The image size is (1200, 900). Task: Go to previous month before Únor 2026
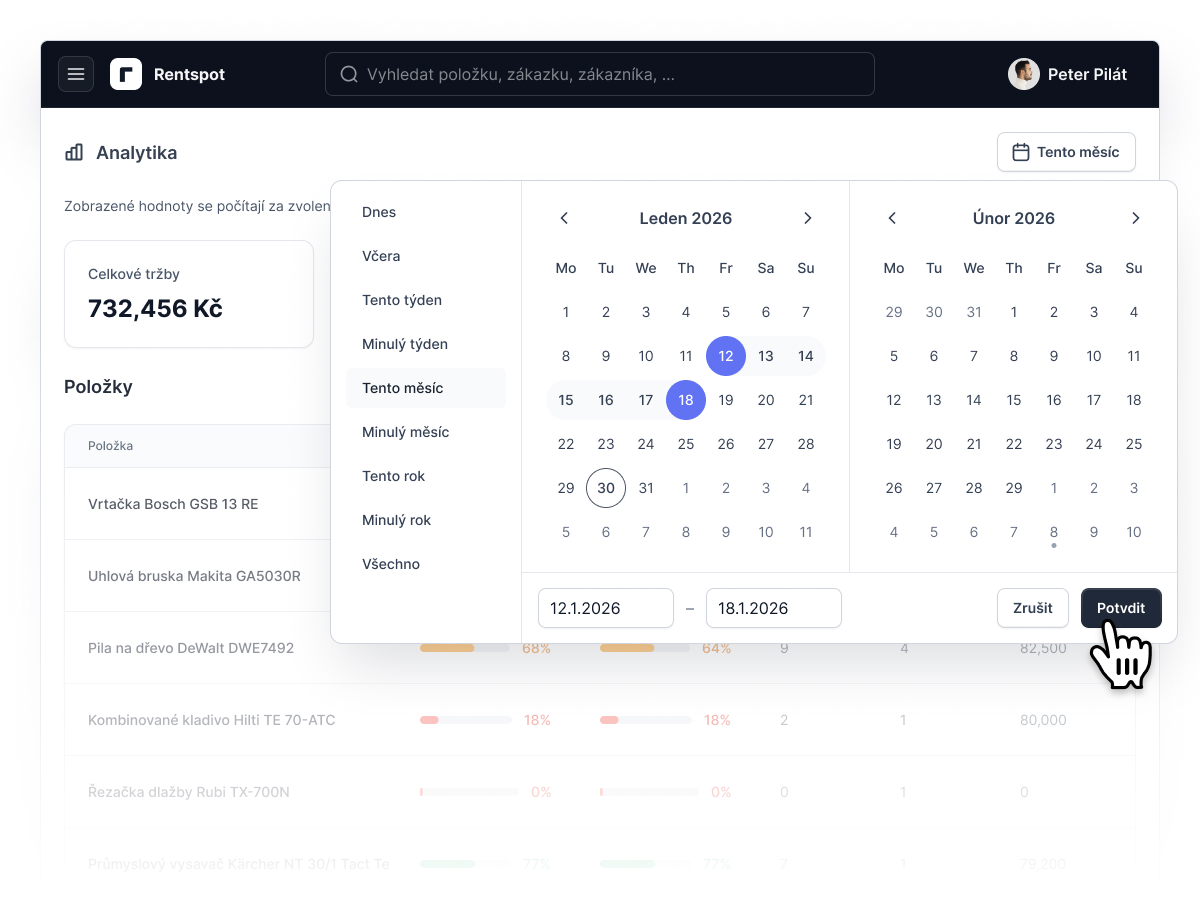[892, 218]
